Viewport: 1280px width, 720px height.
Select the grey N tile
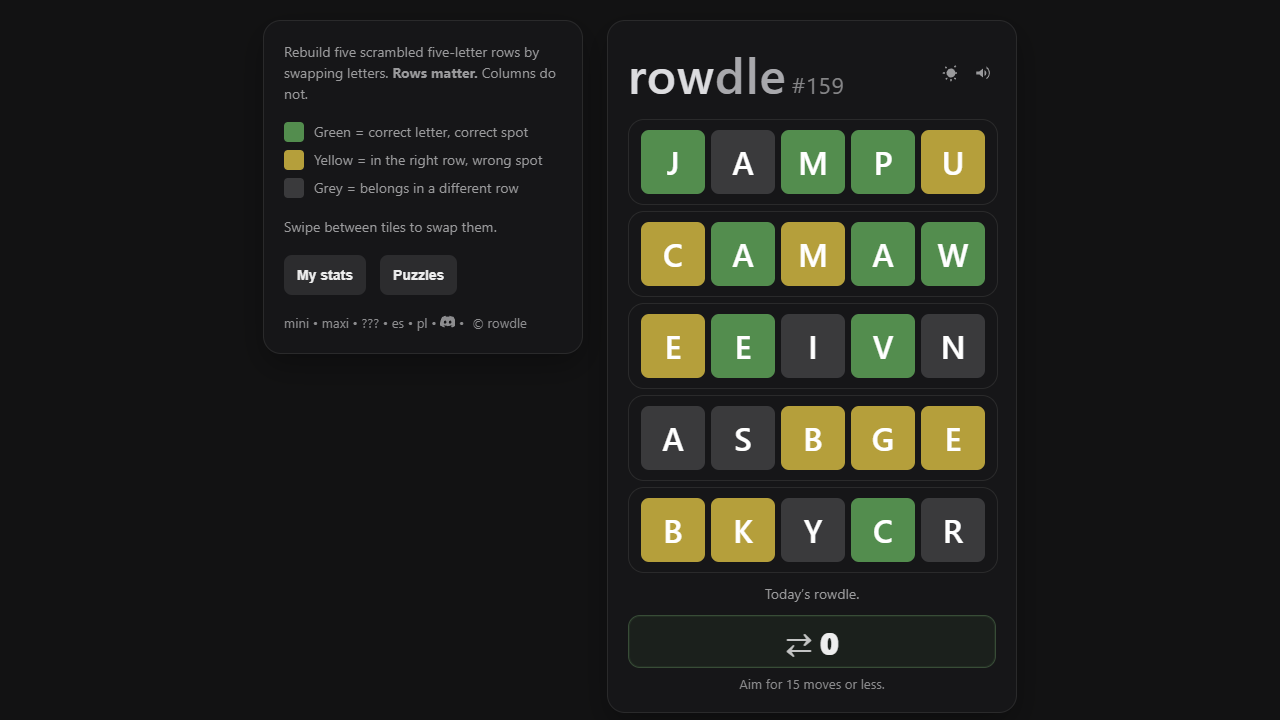tap(953, 346)
